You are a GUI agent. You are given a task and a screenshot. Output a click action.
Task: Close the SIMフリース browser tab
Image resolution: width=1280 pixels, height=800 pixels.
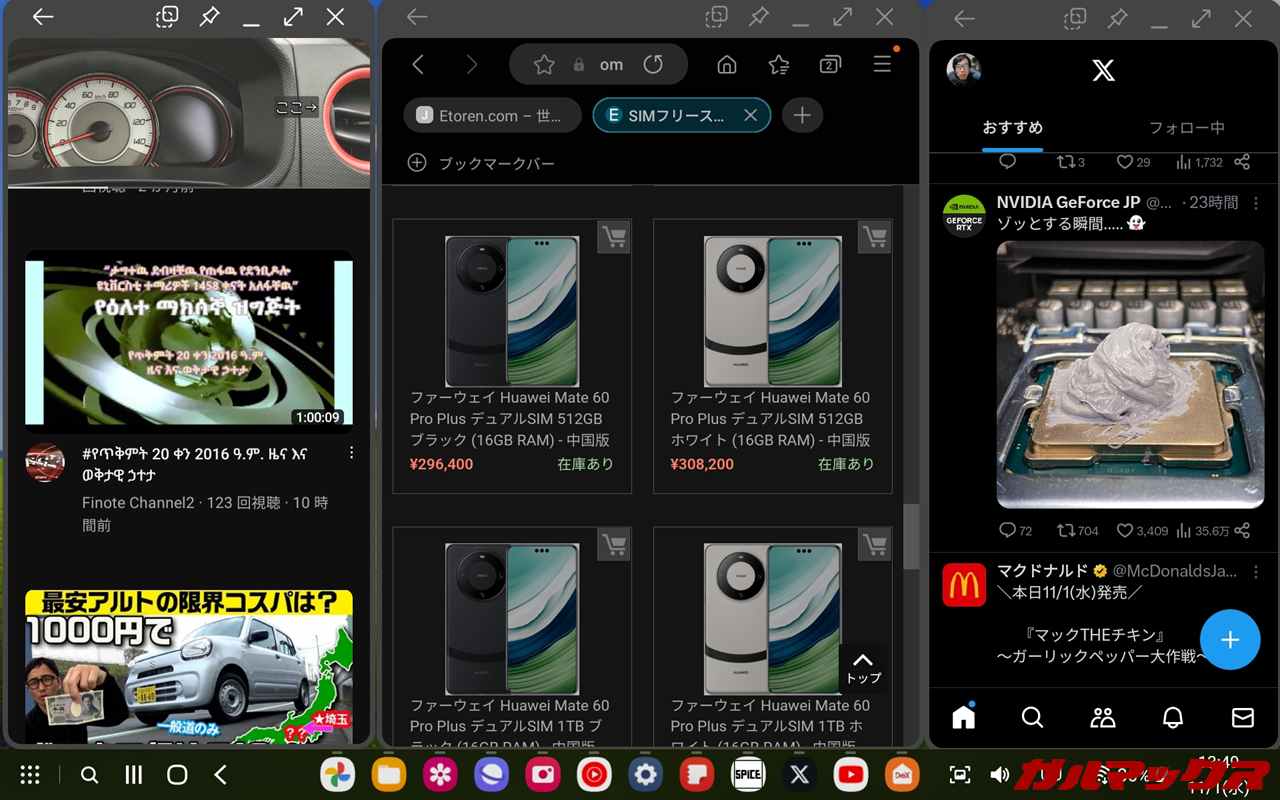(750, 116)
